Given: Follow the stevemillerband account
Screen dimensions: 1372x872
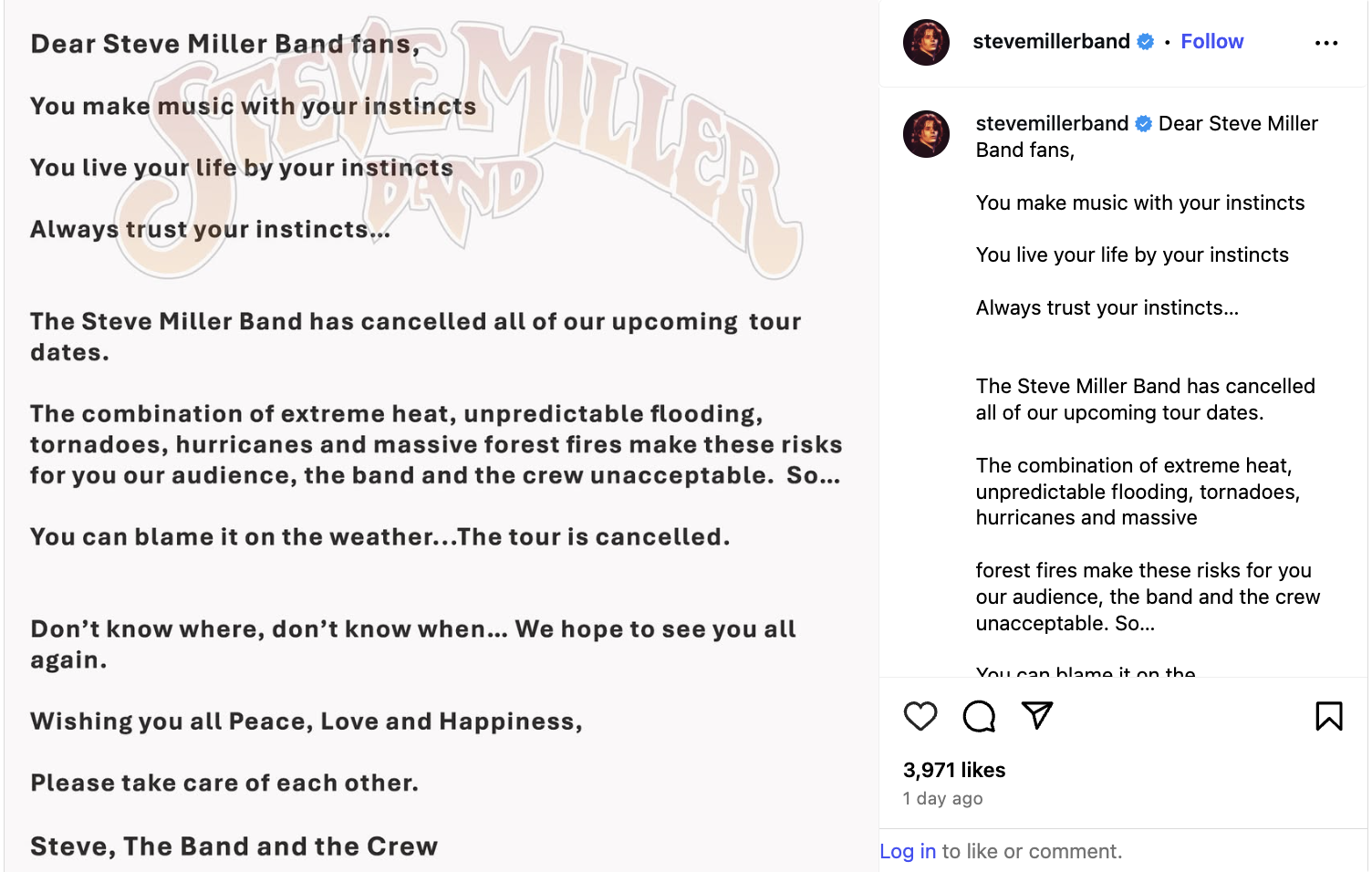Looking at the screenshot, I should [x=1211, y=42].
